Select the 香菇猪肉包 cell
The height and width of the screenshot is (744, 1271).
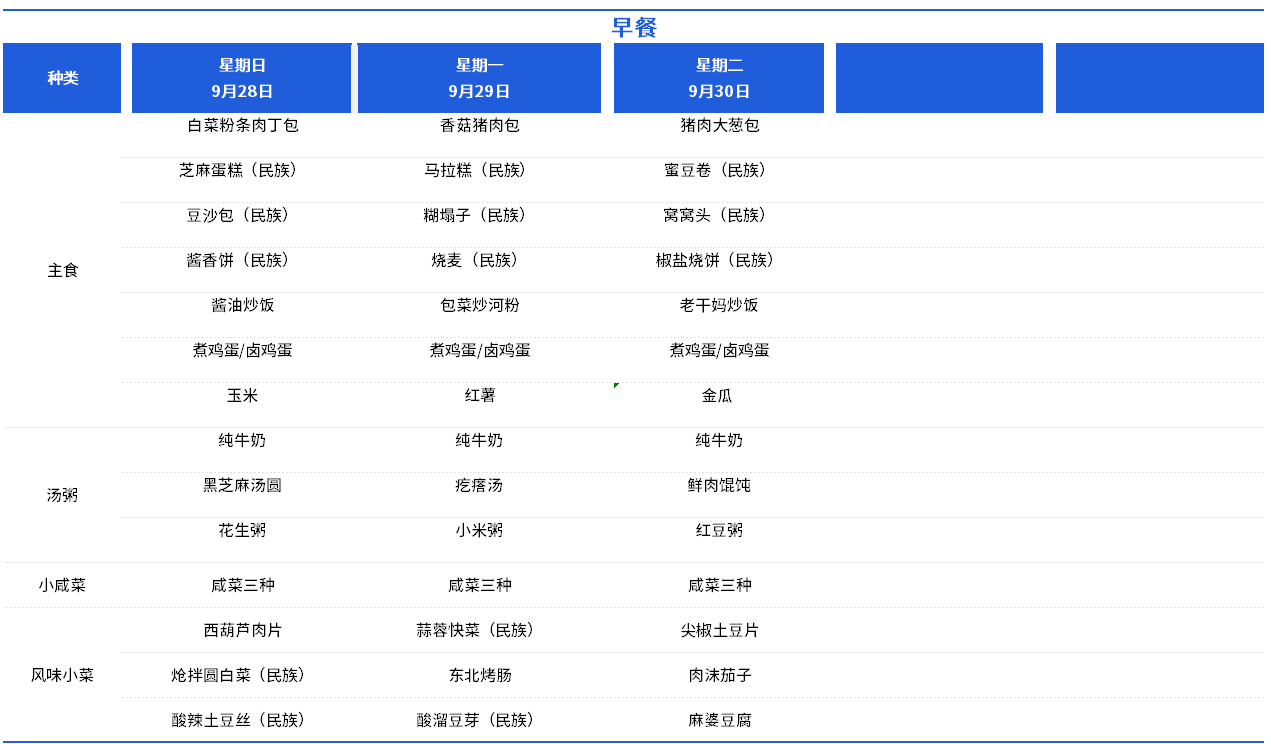click(479, 126)
